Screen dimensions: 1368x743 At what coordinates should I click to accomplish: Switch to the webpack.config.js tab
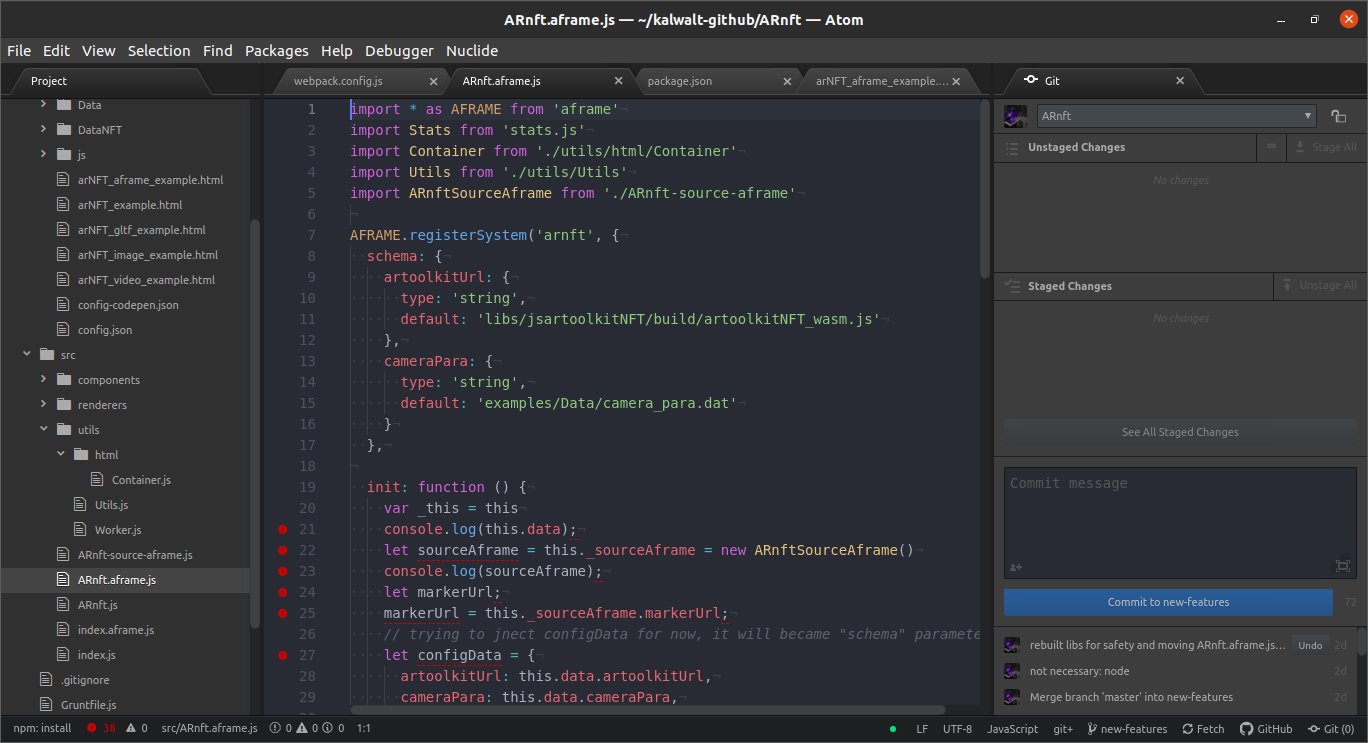click(x=338, y=81)
